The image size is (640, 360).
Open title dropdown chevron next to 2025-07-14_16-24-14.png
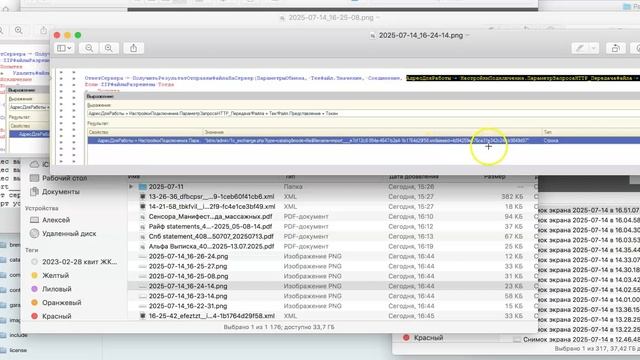pyautogui.click(x=468, y=36)
